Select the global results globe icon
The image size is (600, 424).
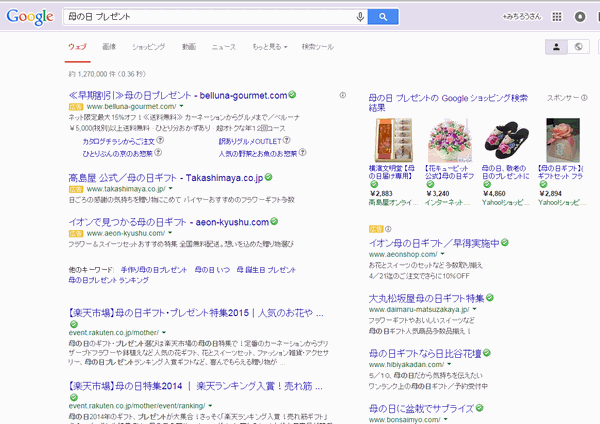tap(578, 47)
